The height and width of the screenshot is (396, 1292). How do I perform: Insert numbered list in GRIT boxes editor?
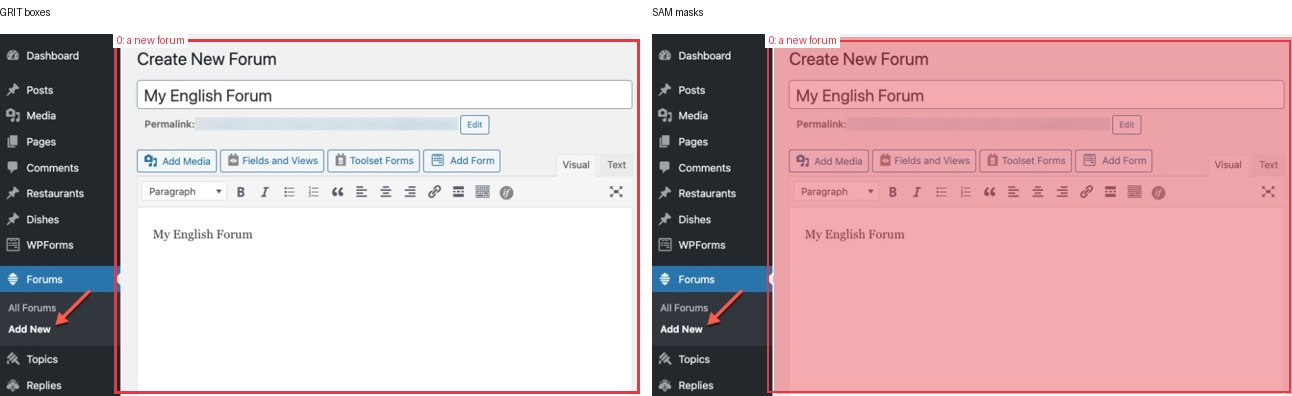click(313, 192)
